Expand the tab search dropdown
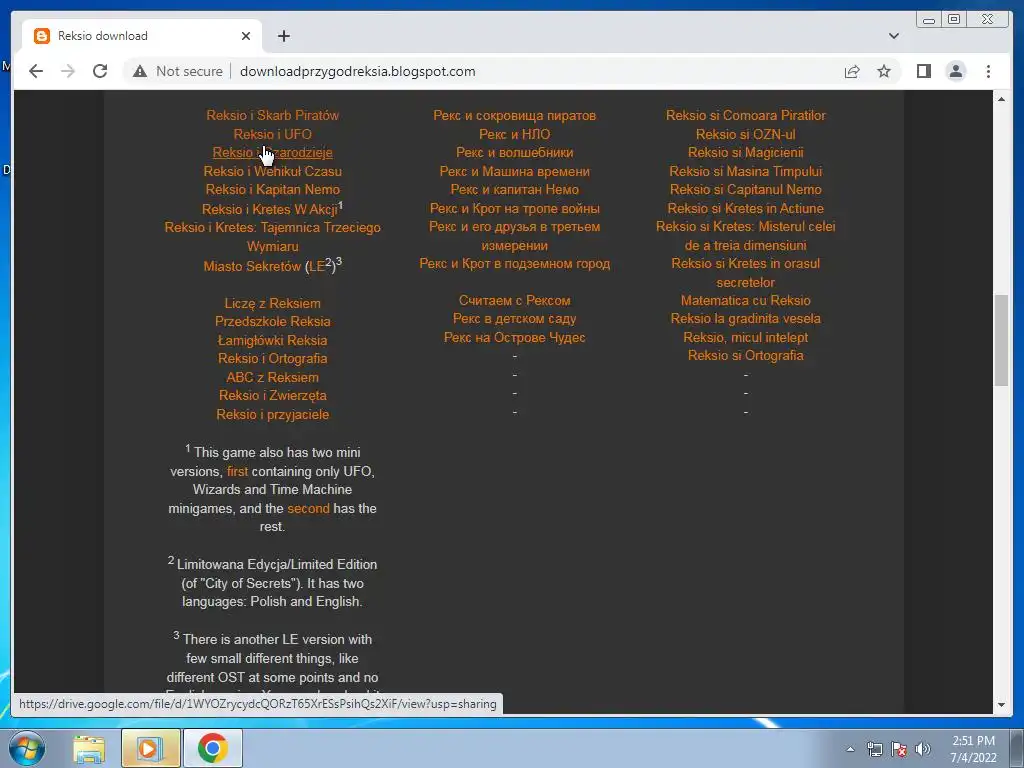 893,36
